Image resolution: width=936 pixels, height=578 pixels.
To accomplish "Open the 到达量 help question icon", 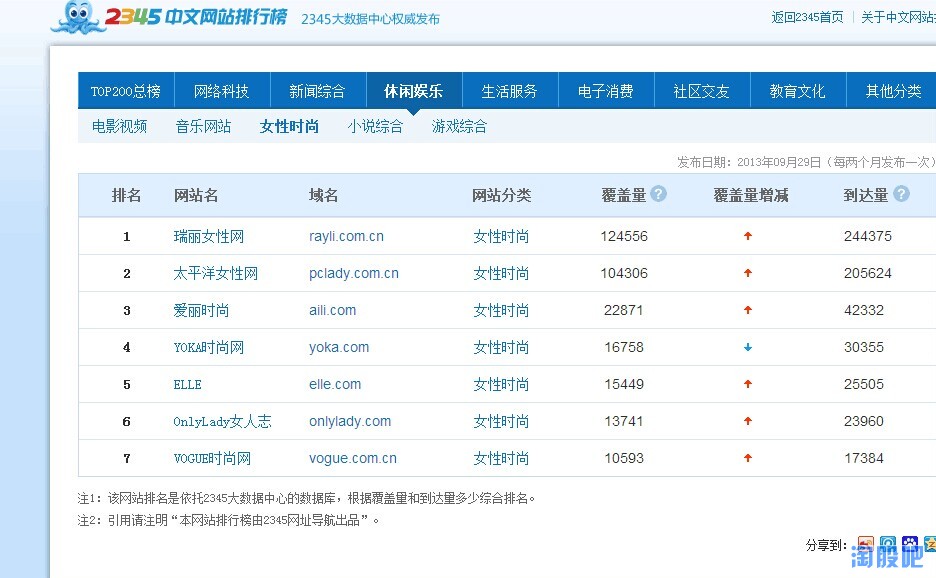I will pos(901,193).
